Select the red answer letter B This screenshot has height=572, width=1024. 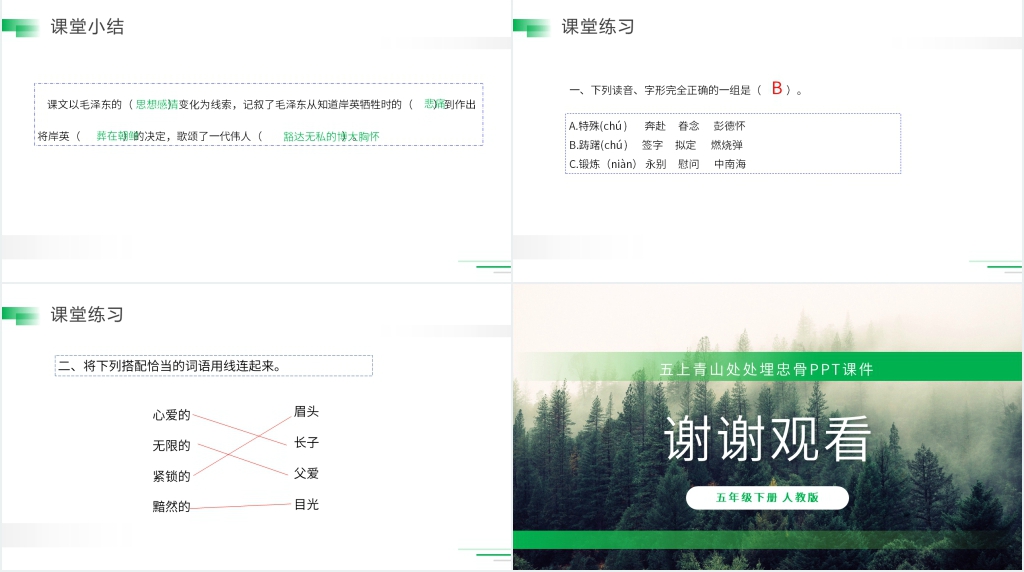[x=776, y=88]
